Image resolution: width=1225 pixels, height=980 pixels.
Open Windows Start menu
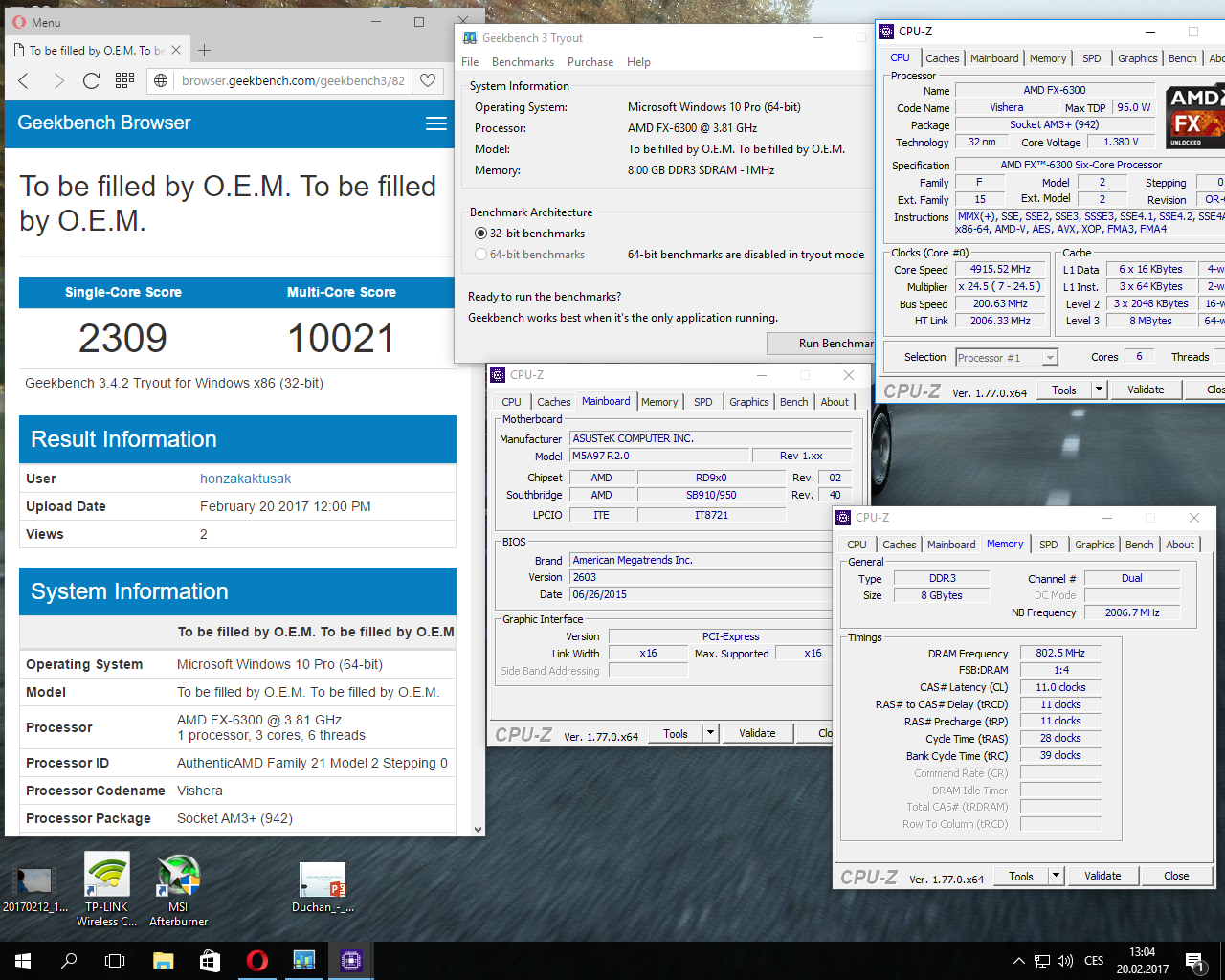23,961
